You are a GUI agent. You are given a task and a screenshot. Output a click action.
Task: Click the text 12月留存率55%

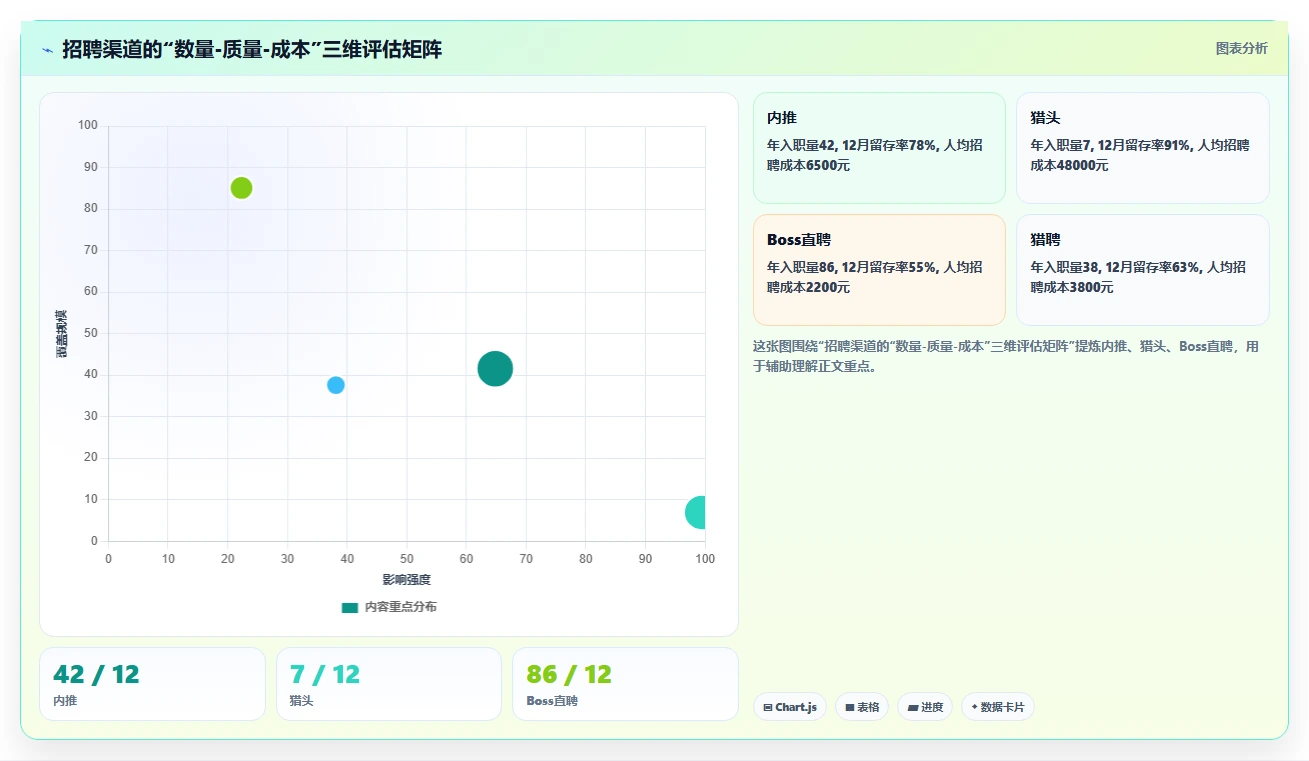click(890, 267)
